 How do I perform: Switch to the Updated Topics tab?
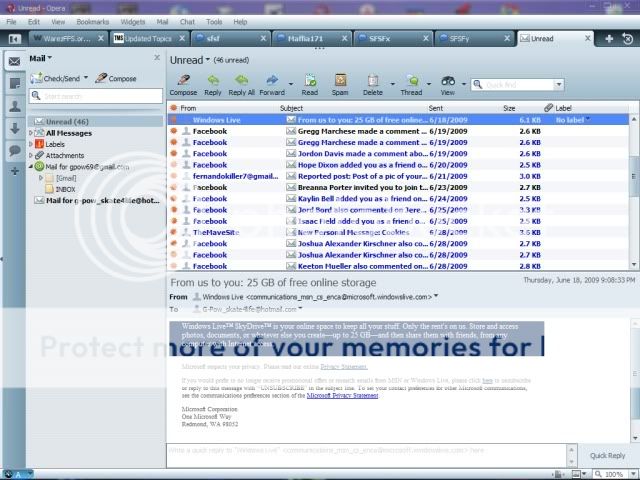point(150,39)
